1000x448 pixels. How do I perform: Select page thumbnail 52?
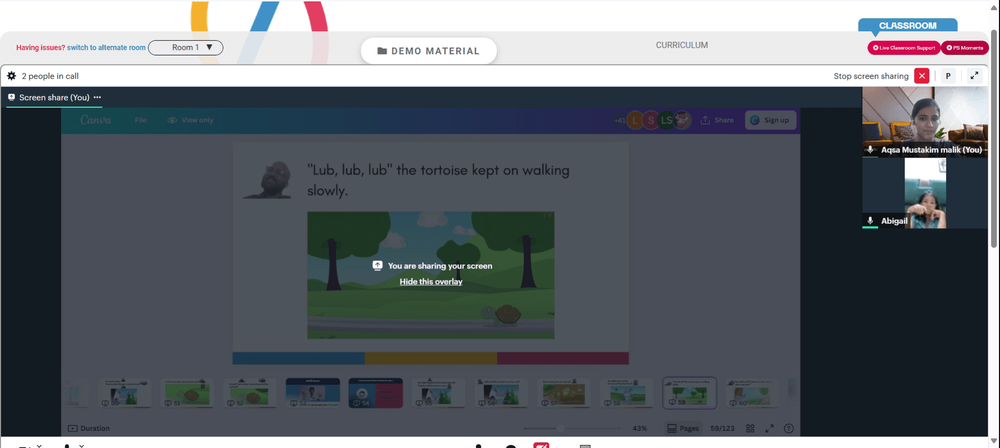(250, 393)
